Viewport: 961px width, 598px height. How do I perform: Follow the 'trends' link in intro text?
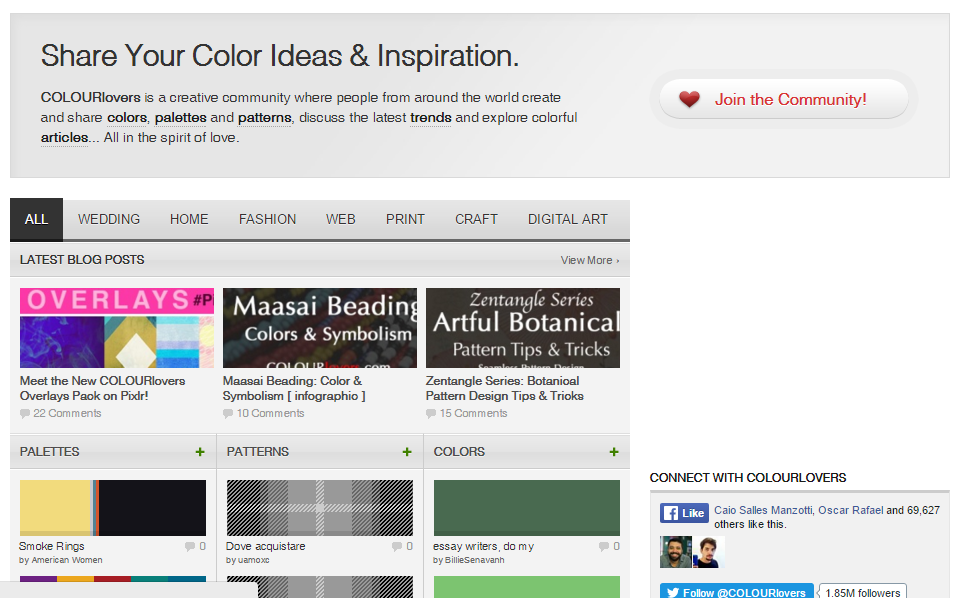click(x=430, y=118)
